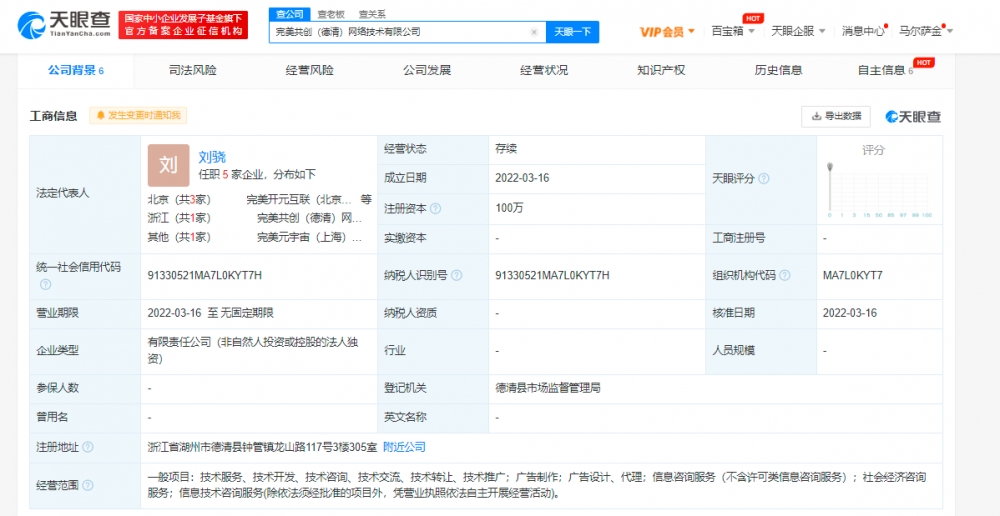Click help icon beside 天眼评分
The height and width of the screenshot is (516, 1000).
tap(764, 179)
